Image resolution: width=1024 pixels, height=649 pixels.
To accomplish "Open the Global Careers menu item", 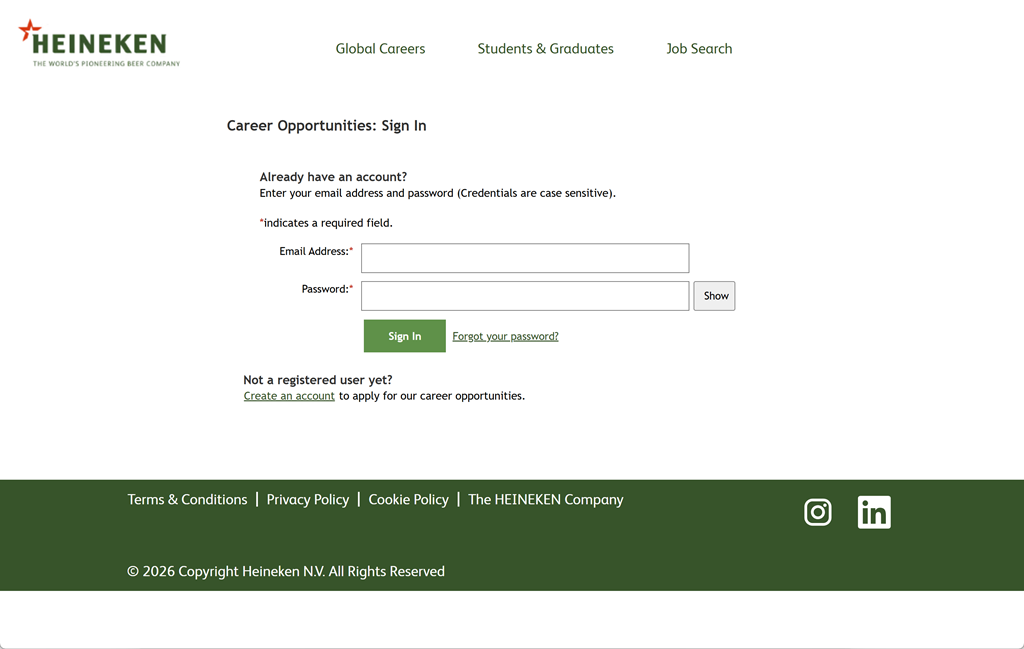I will tap(380, 49).
